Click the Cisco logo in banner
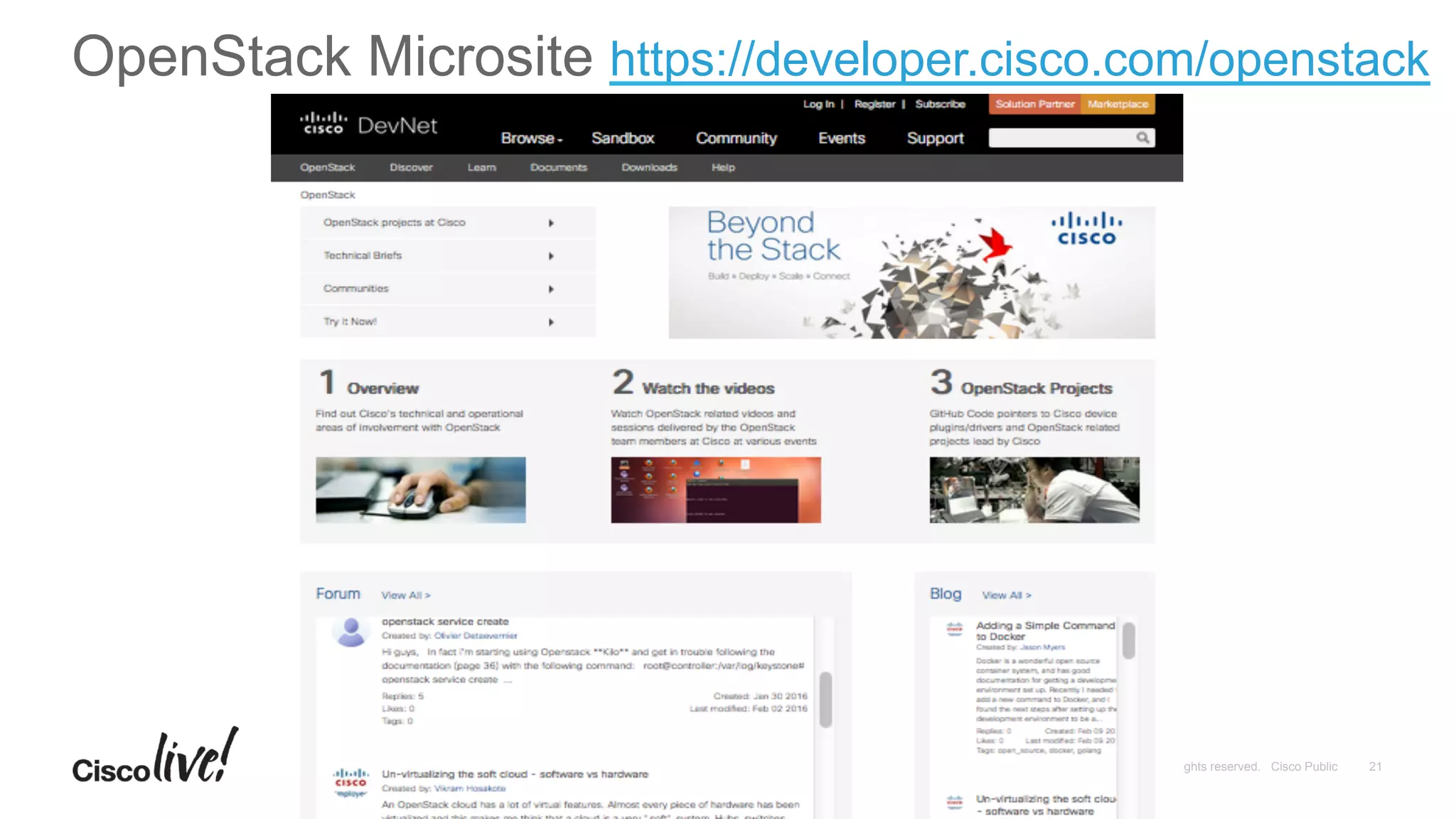 click(1086, 228)
